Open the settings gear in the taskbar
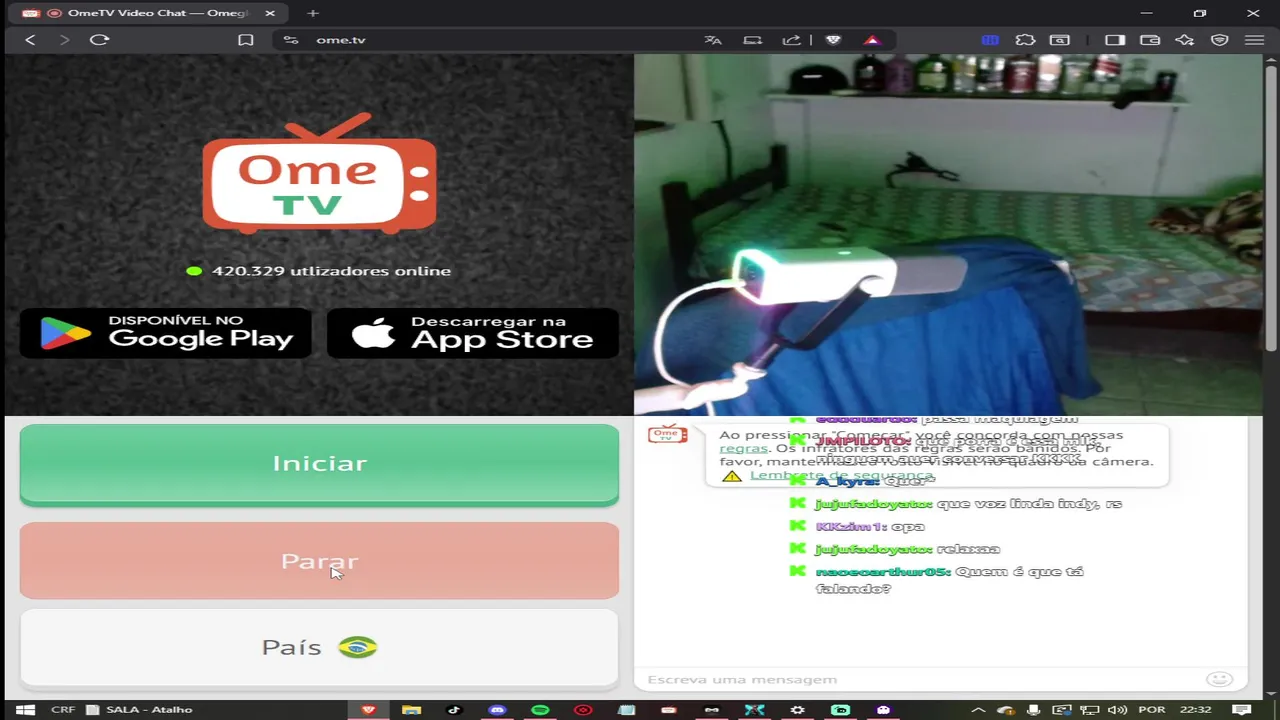The image size is (1280, 720). coord(797,710)
